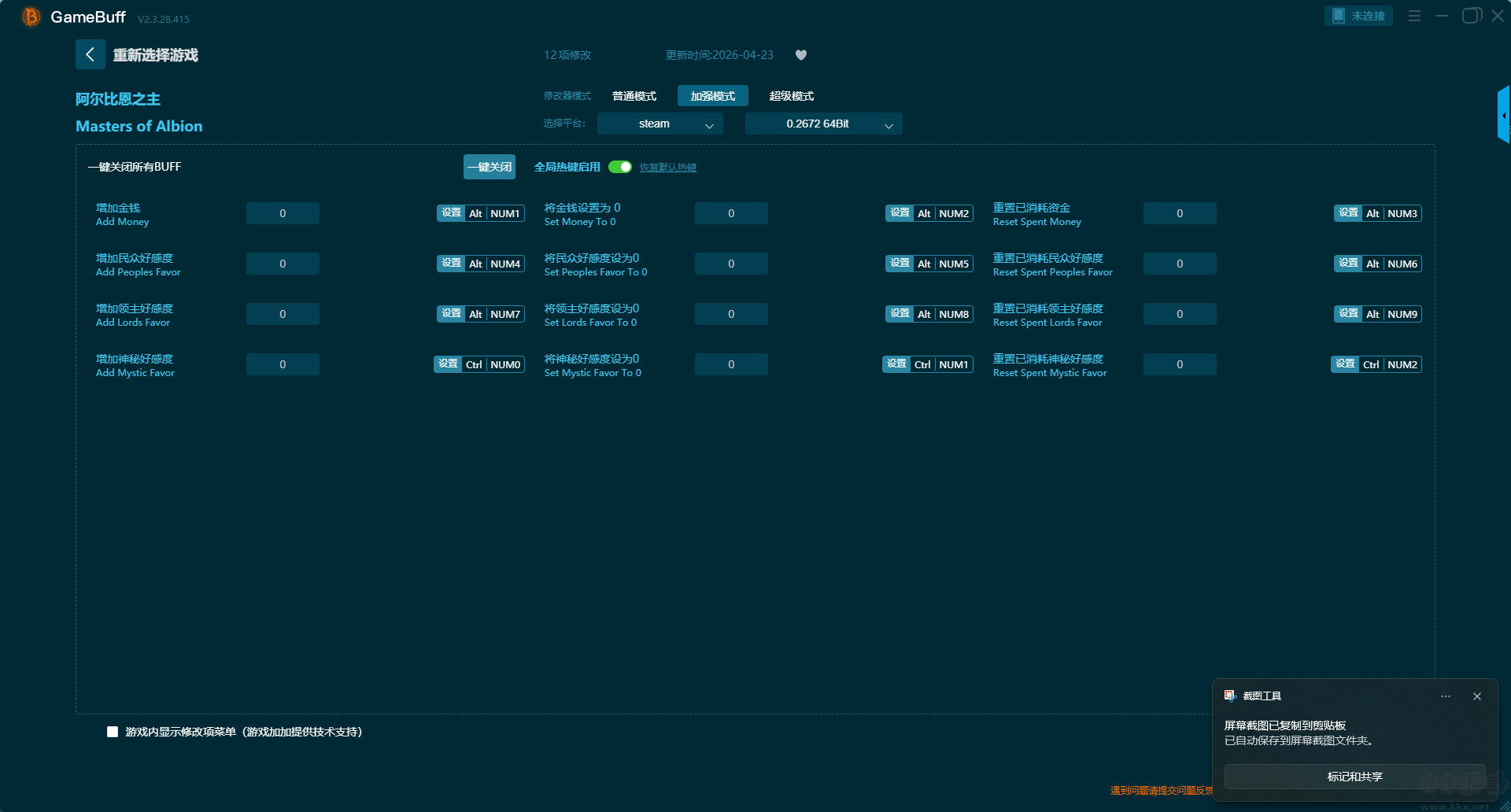Click the 未连接 connection status button
The image size is (1511, 812).
[1358, 16]
